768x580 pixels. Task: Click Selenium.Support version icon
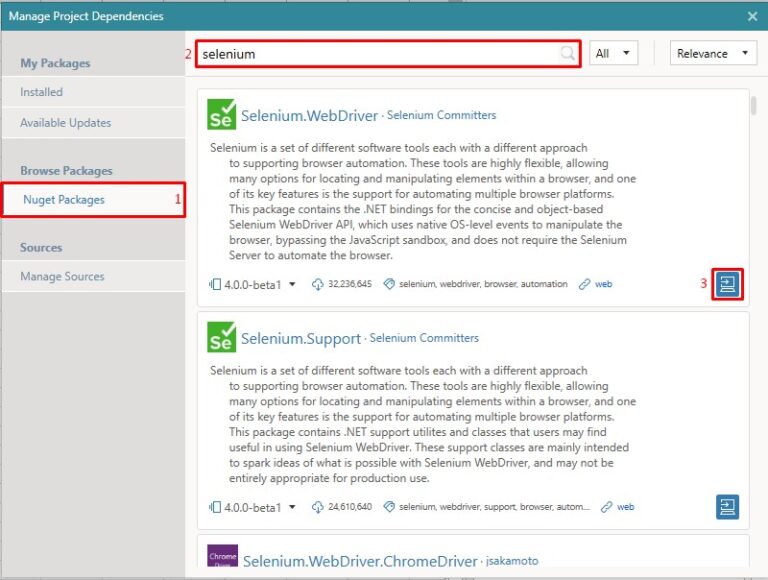[x=215, y=507]
